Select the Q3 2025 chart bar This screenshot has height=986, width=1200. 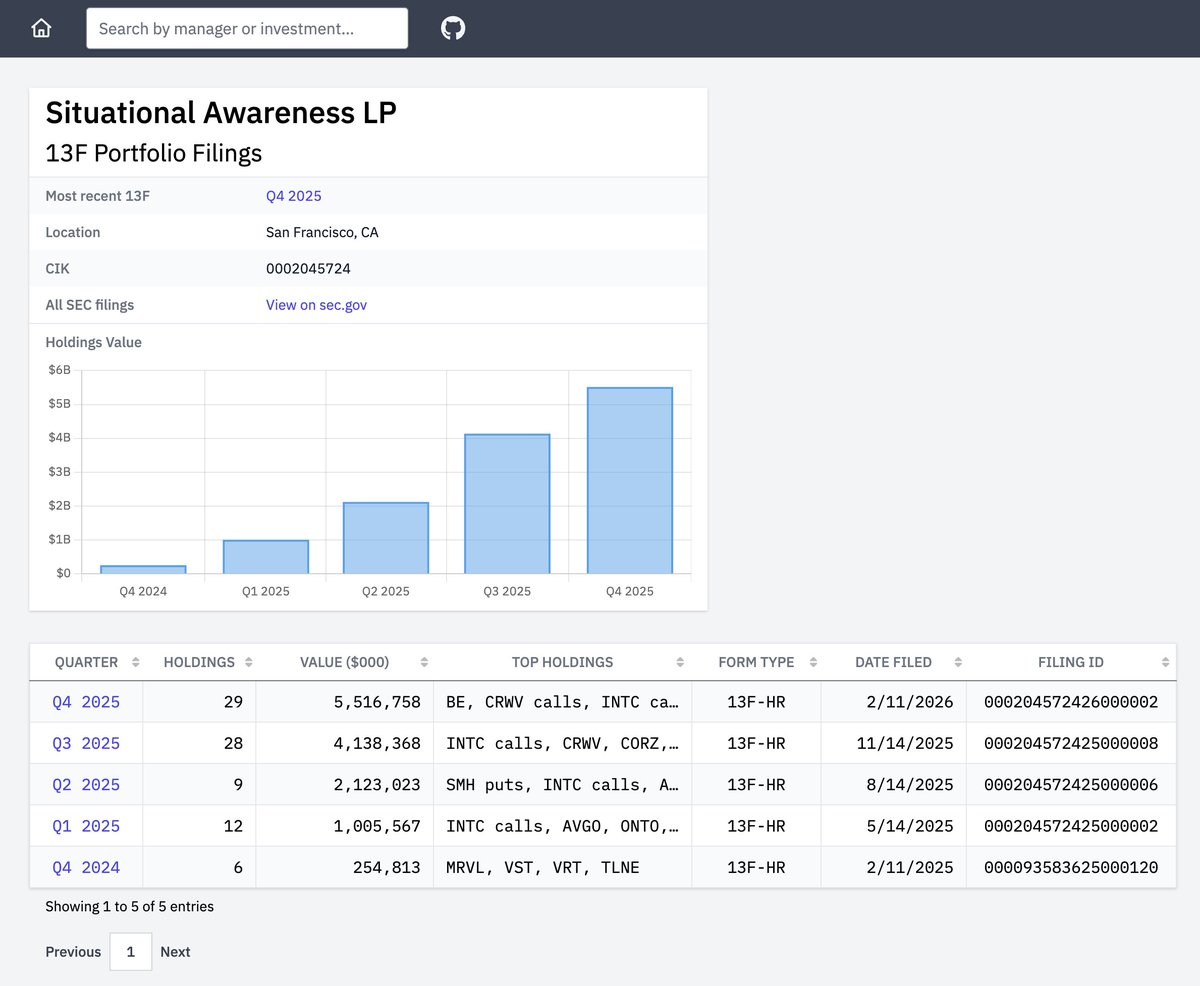[x=507, y=504]
